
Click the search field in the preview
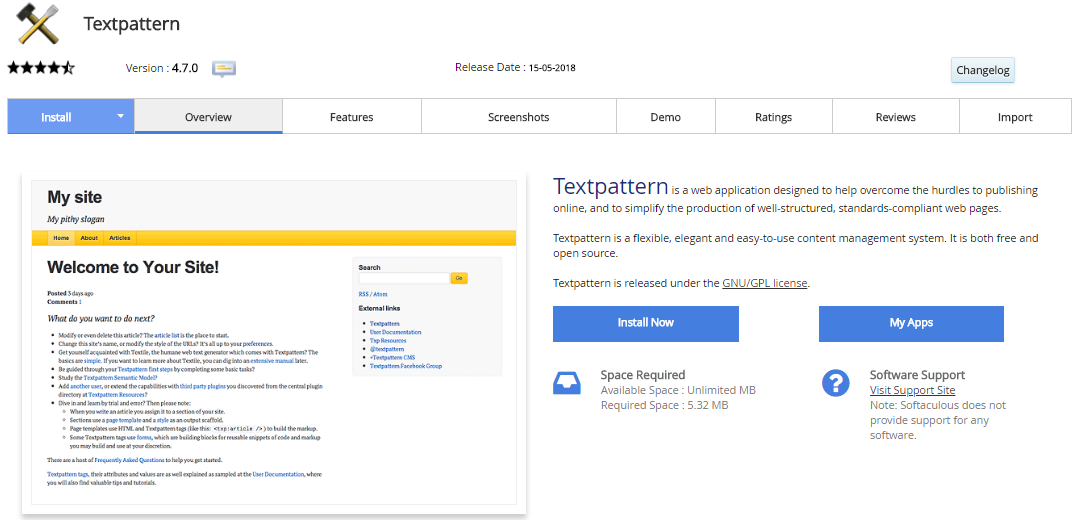pyautogui.click(x=404, y=279)
